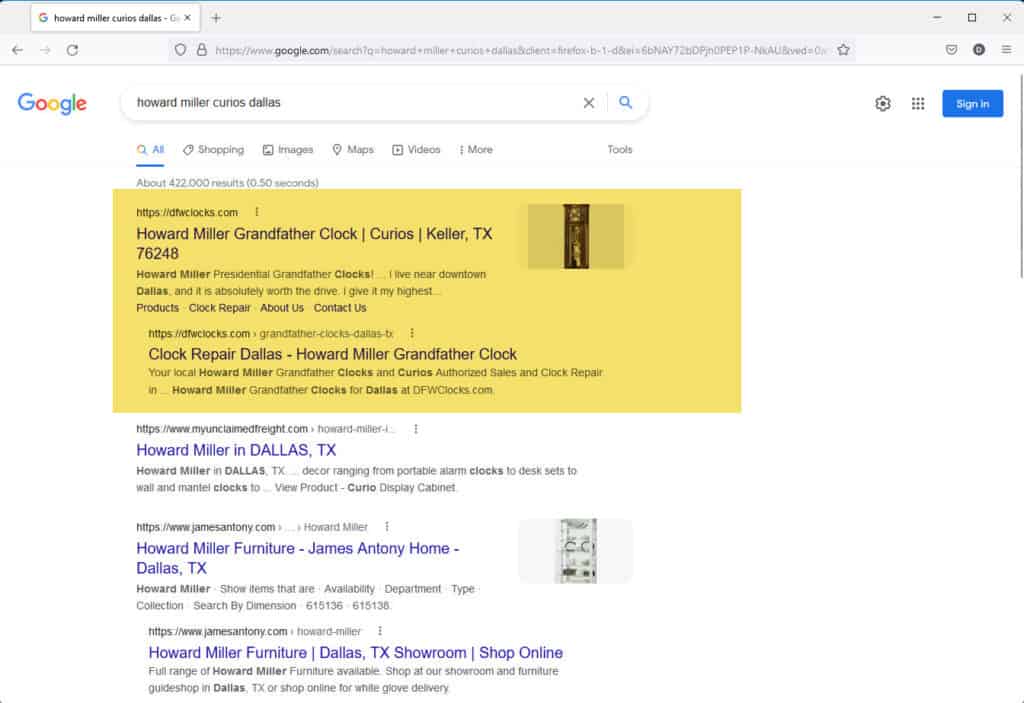Click the About 422,000 results text
Screen dimensions: 1024x703
point(227,183)
